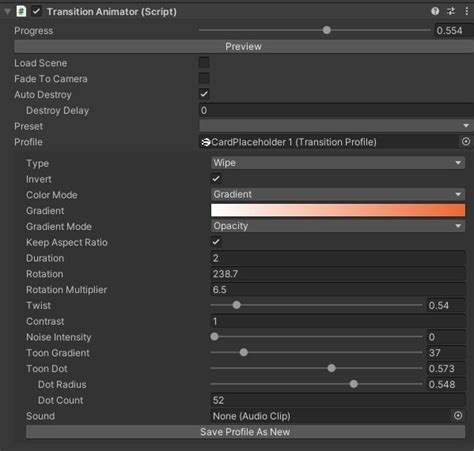Click the Contrast input field

[338, 321]
